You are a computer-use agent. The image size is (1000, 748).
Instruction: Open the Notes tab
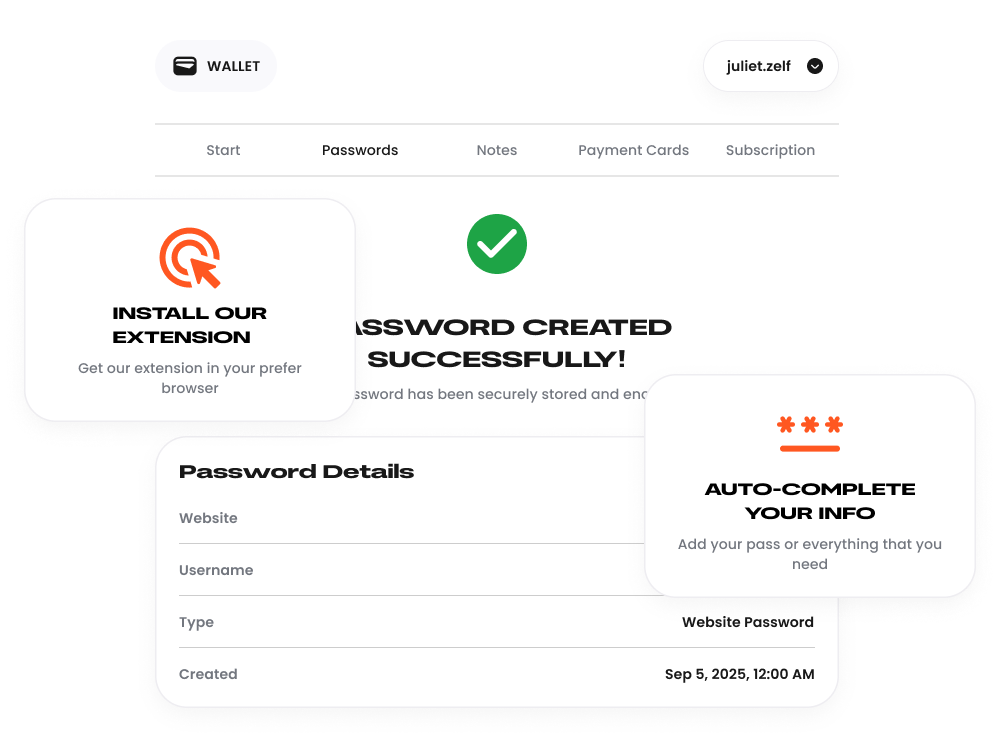tap(497, 150)
